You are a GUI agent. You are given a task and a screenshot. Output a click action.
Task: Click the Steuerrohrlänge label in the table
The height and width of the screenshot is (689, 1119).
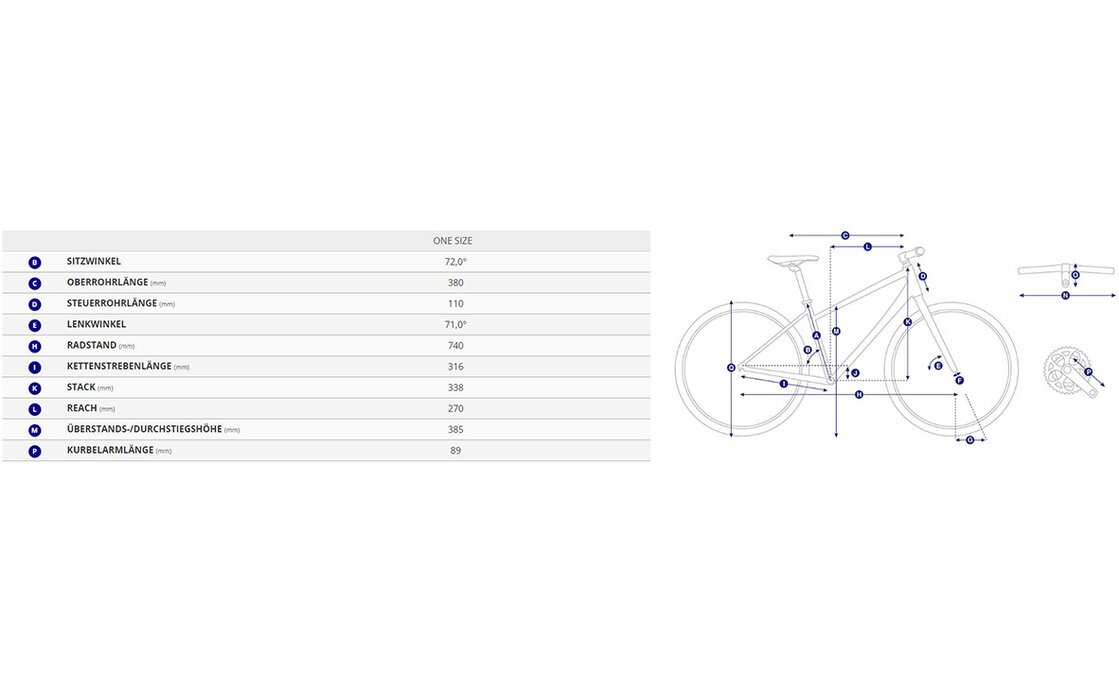[x=111, y=304]
